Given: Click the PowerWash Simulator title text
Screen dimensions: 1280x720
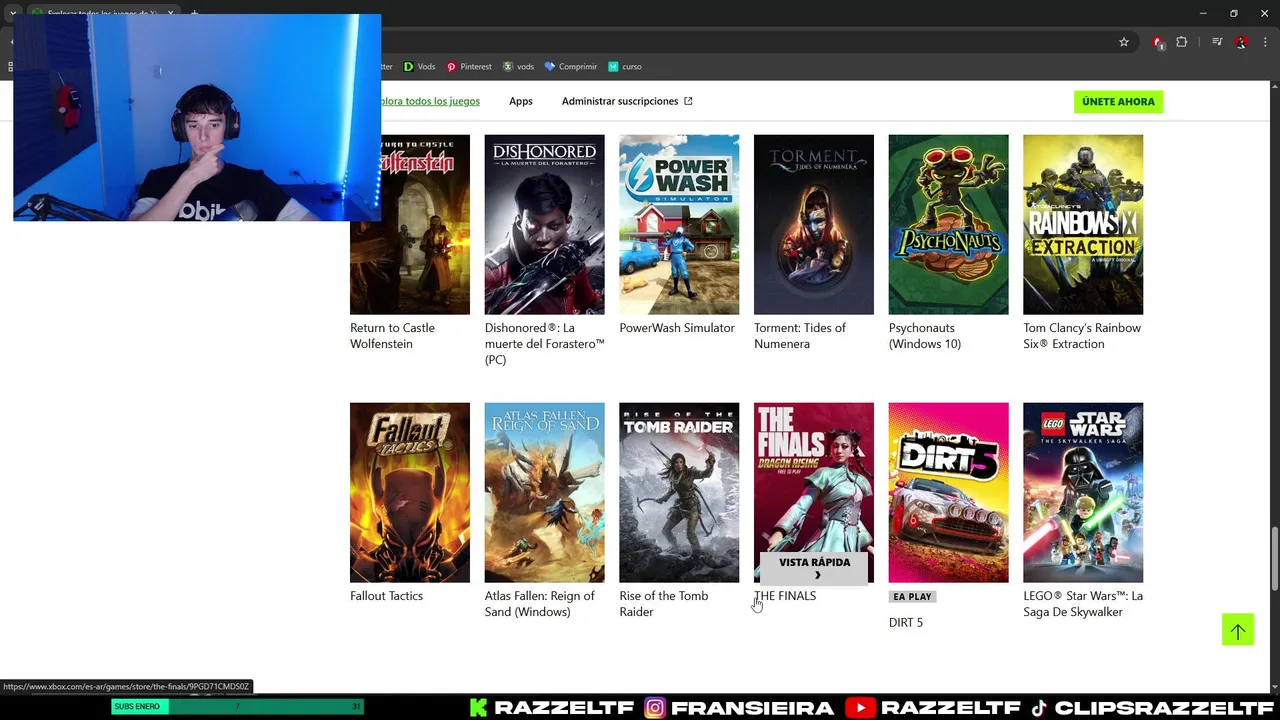Looking at the screenshot, I should [677, 328].
